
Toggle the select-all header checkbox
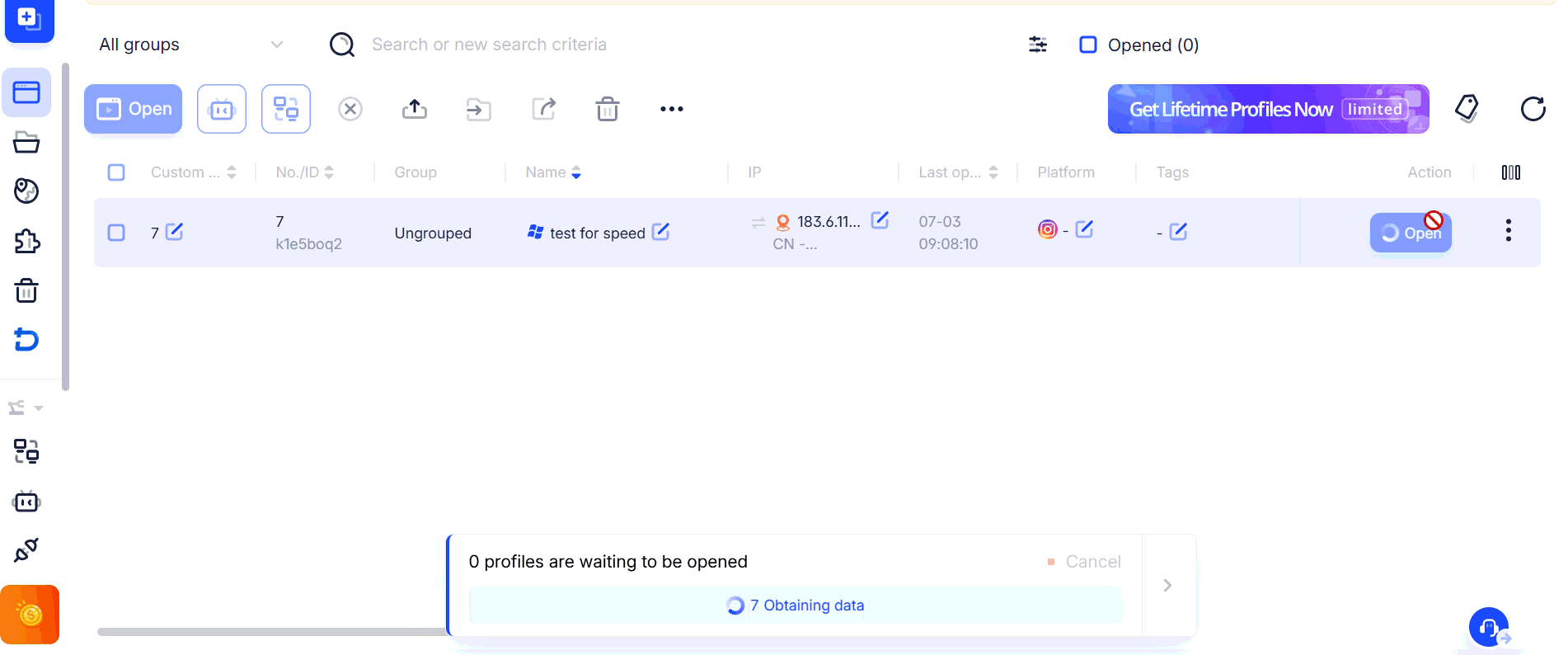(116, 172)
